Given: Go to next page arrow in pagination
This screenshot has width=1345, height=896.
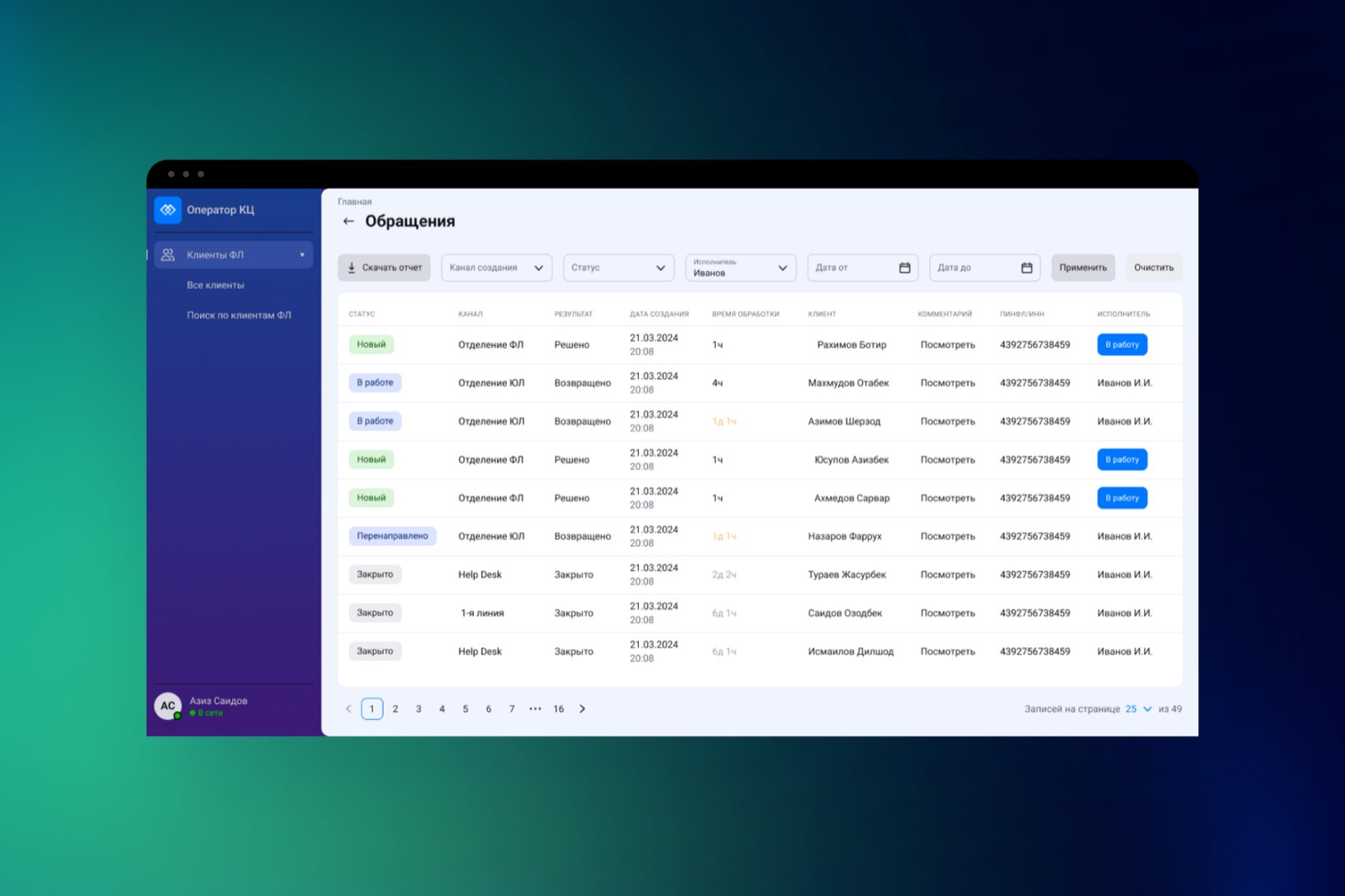Looking at the screenshot, I should [x=582, y=709].
